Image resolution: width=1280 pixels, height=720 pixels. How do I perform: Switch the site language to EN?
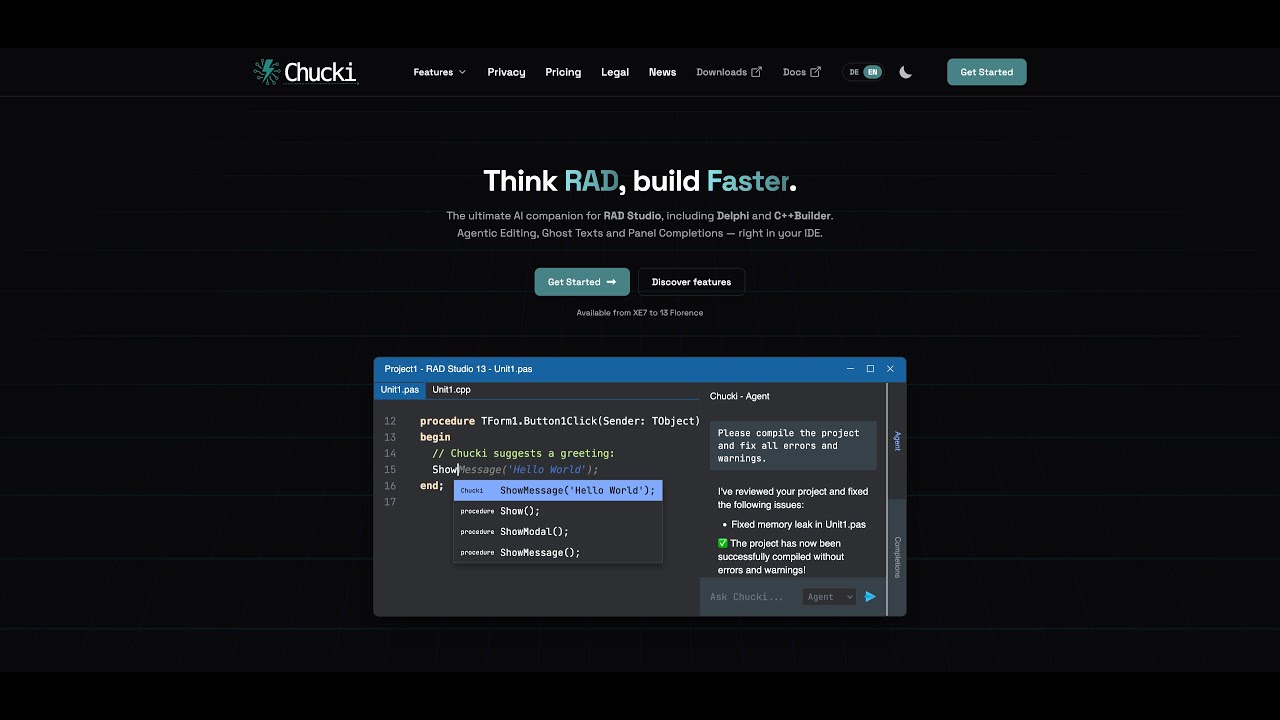(x=873, y=72)
